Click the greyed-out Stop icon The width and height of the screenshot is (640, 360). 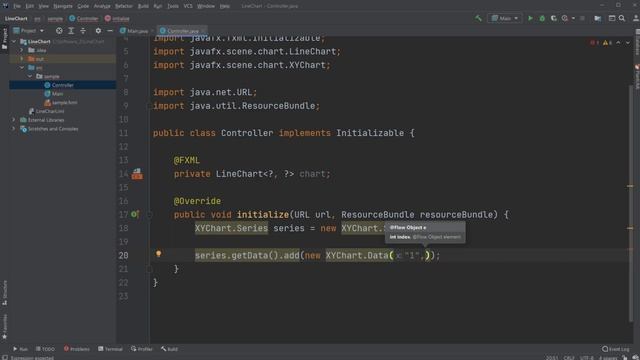pos(582,18)
